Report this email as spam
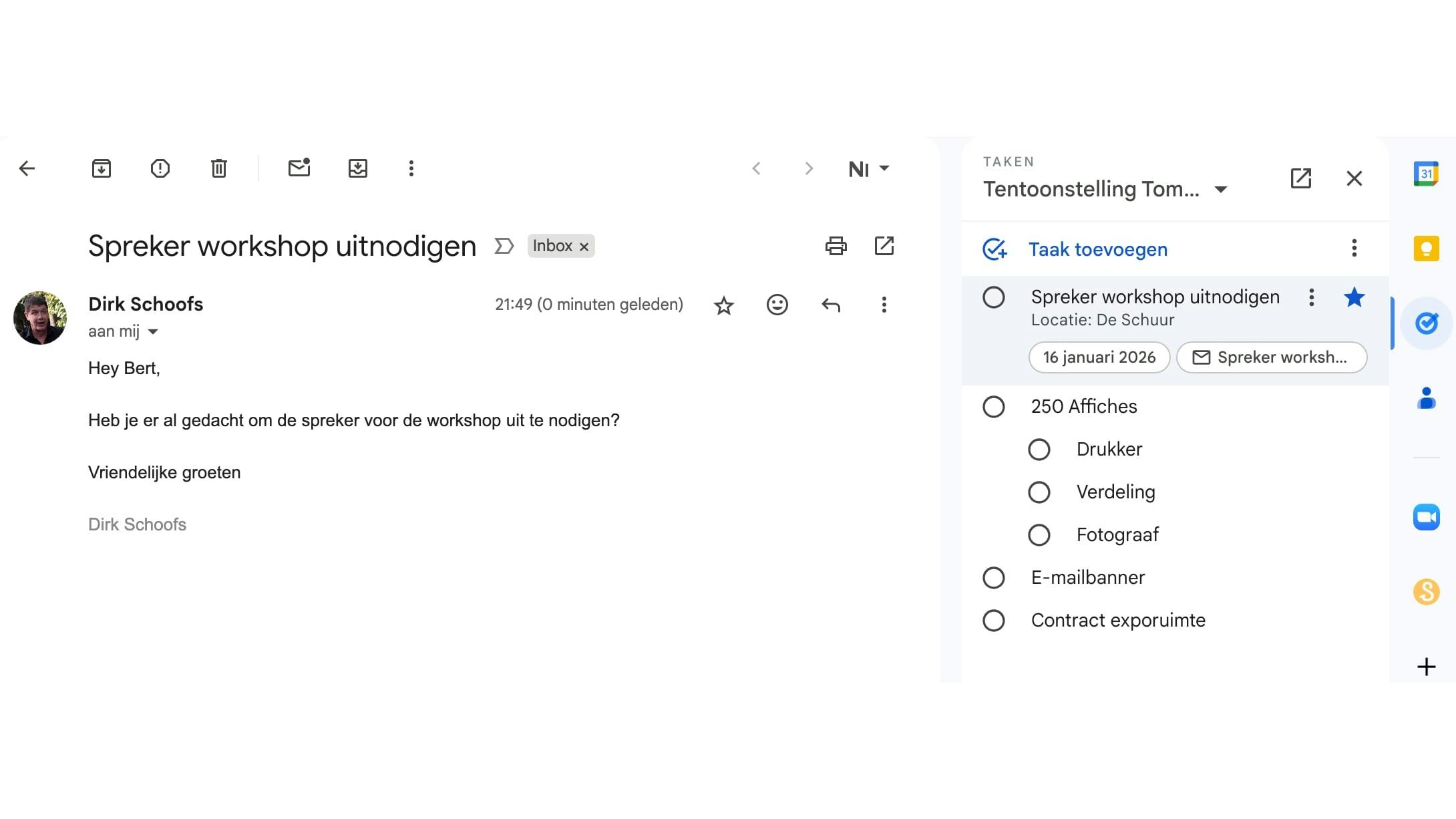Screen dimensions: 1456x819 (160, 168)
